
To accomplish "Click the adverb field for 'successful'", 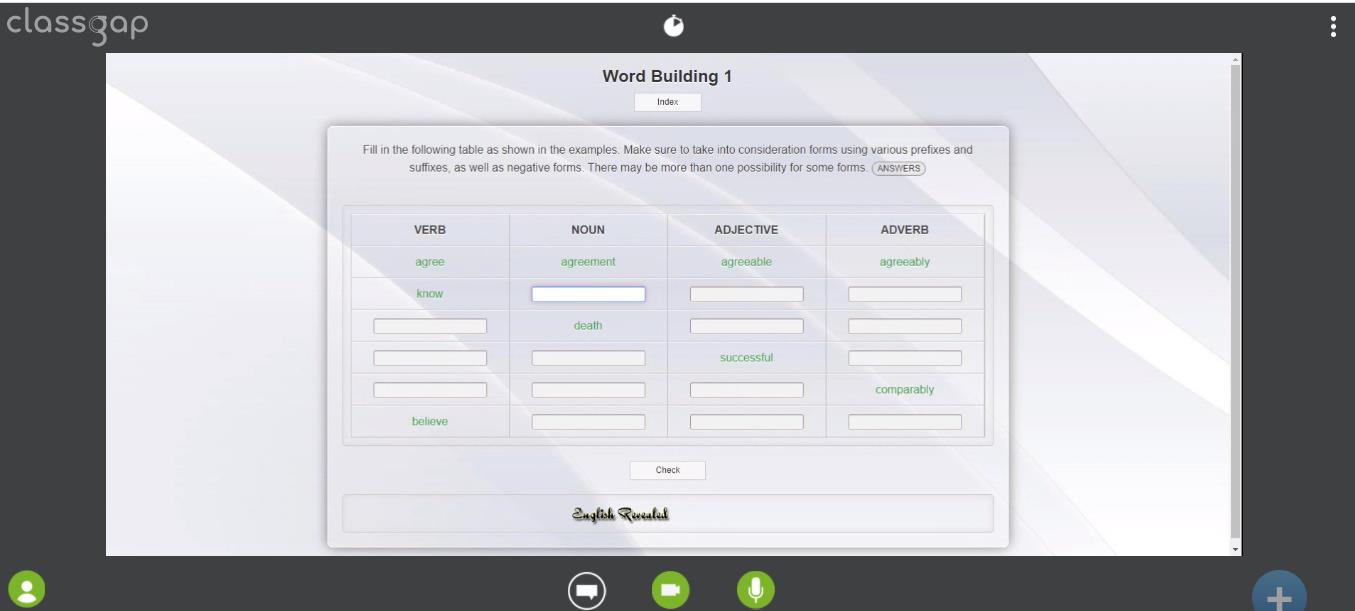I will 905,358.
